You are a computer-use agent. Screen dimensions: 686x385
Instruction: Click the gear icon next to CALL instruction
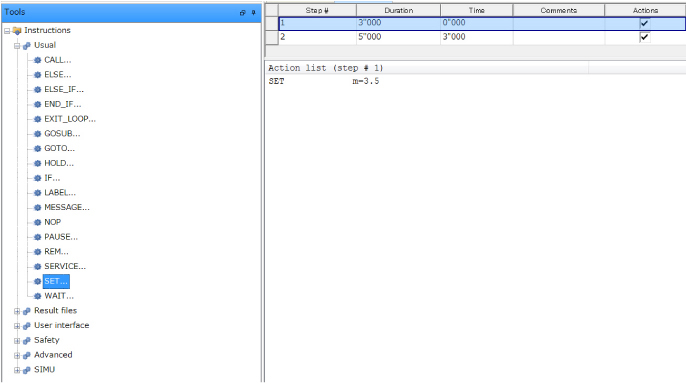click(38, 60)
